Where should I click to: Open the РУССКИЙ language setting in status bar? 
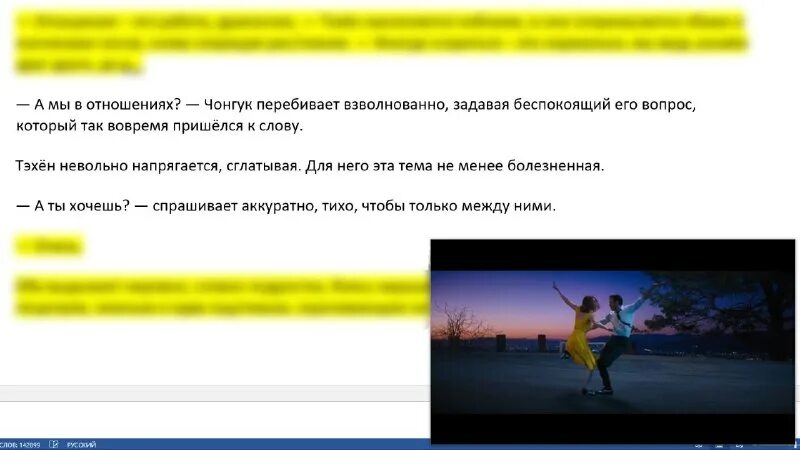click(81, 445)
